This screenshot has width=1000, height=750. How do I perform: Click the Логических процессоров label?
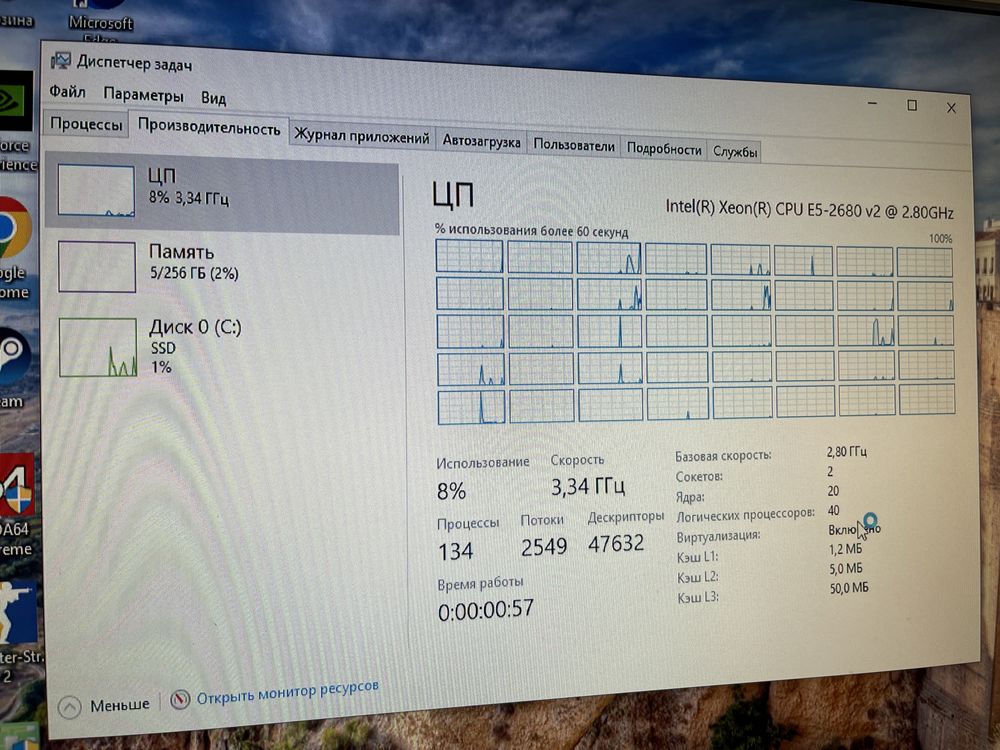click(746, 514)
